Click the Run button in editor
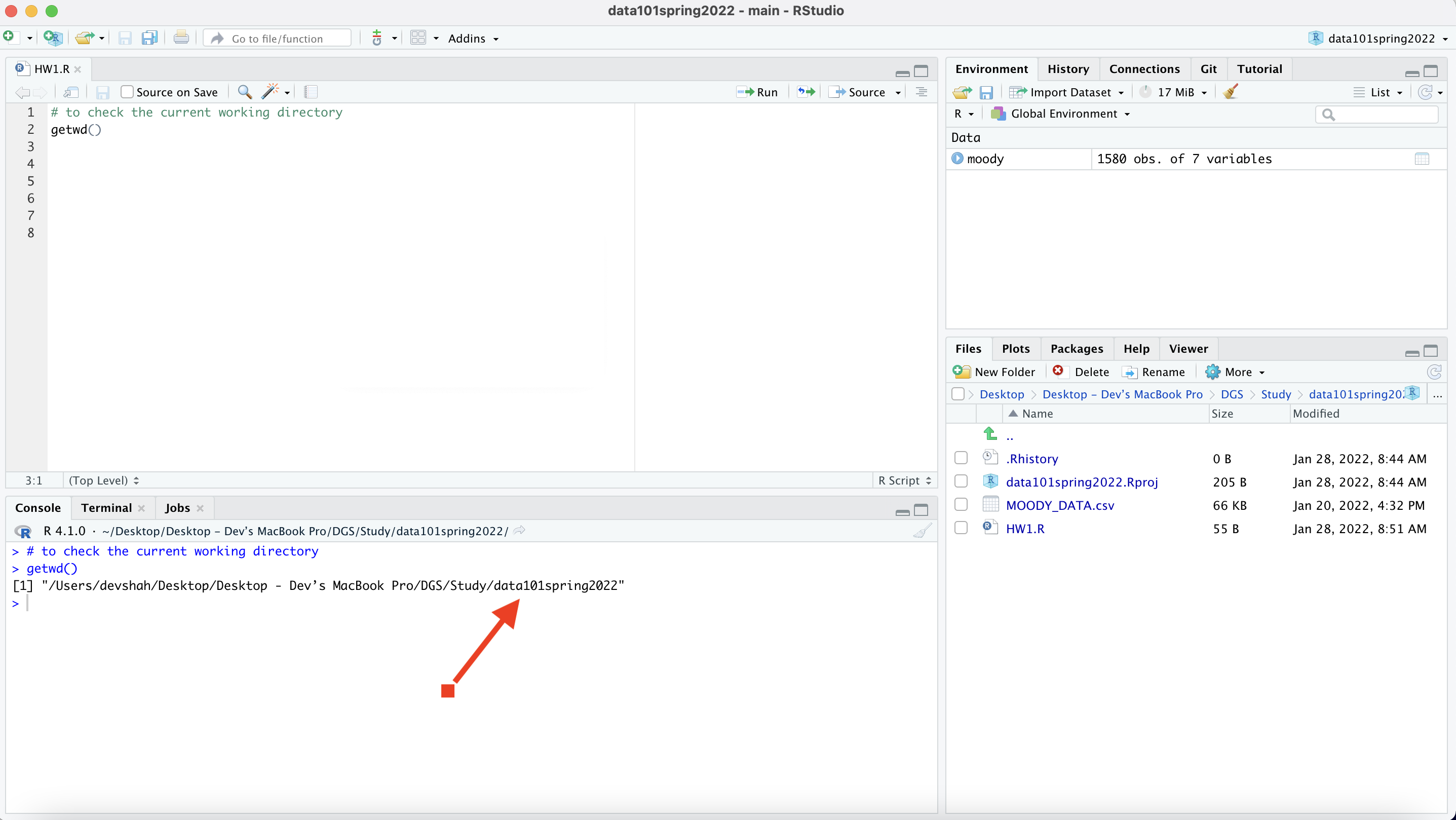1456x820 pixels. tap(758, 92)
